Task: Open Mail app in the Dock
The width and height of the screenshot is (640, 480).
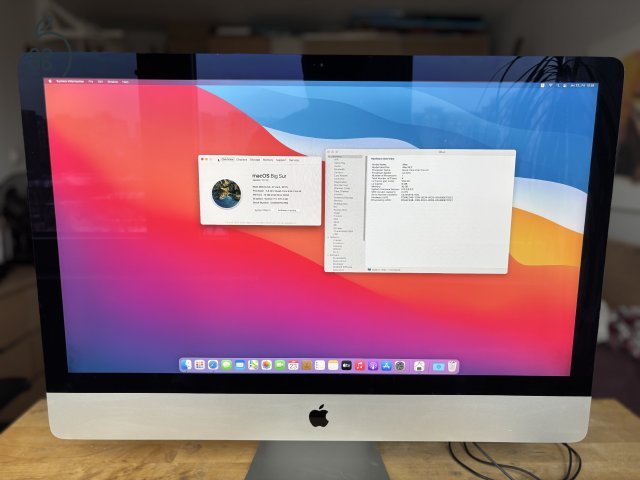Action: point(240,365)
